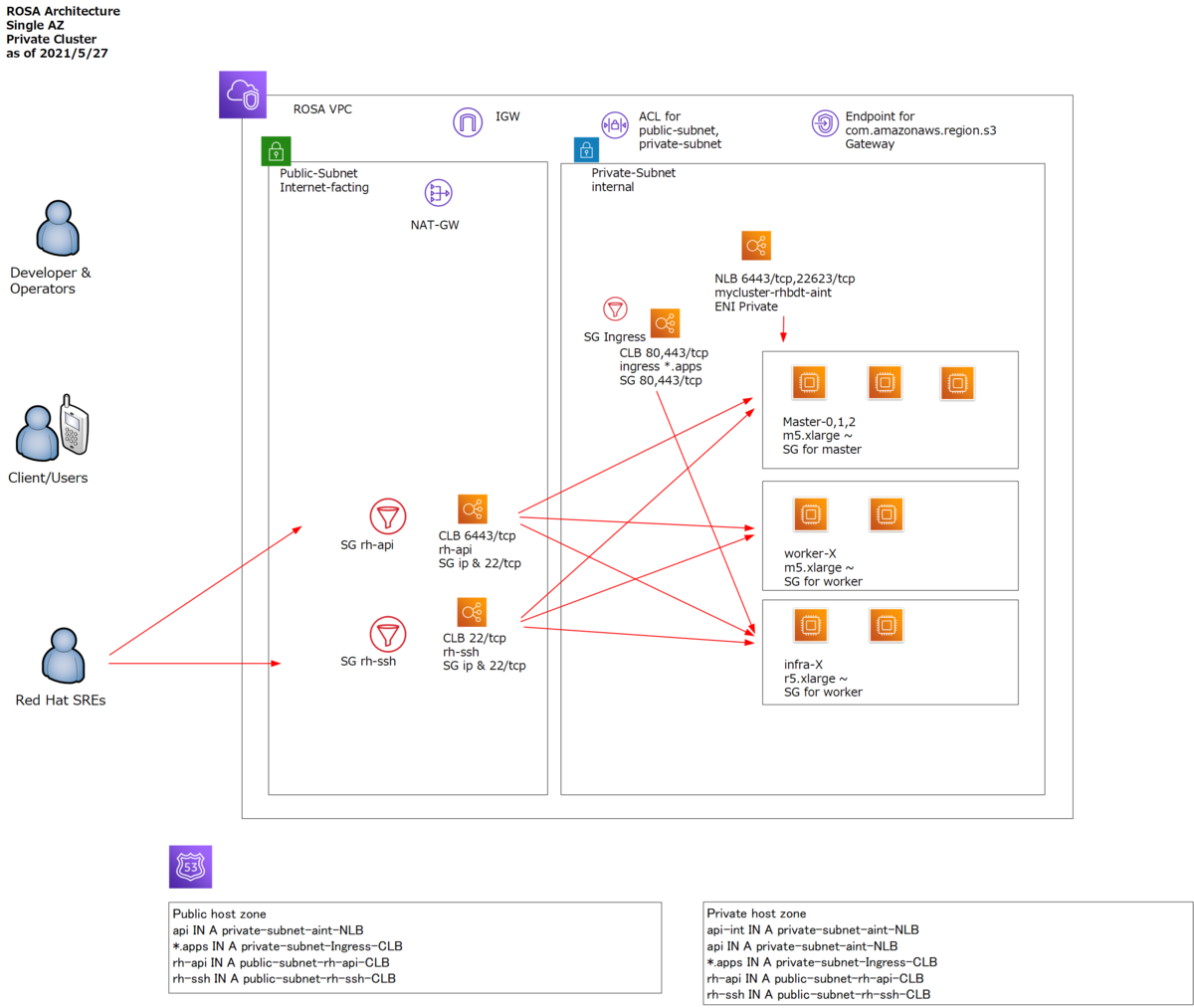The height and width of the screenshot is (1008, 1194).
Task: Select the "ROSA VPC" label
Action: pyautogui.click(x=322, y=109)
